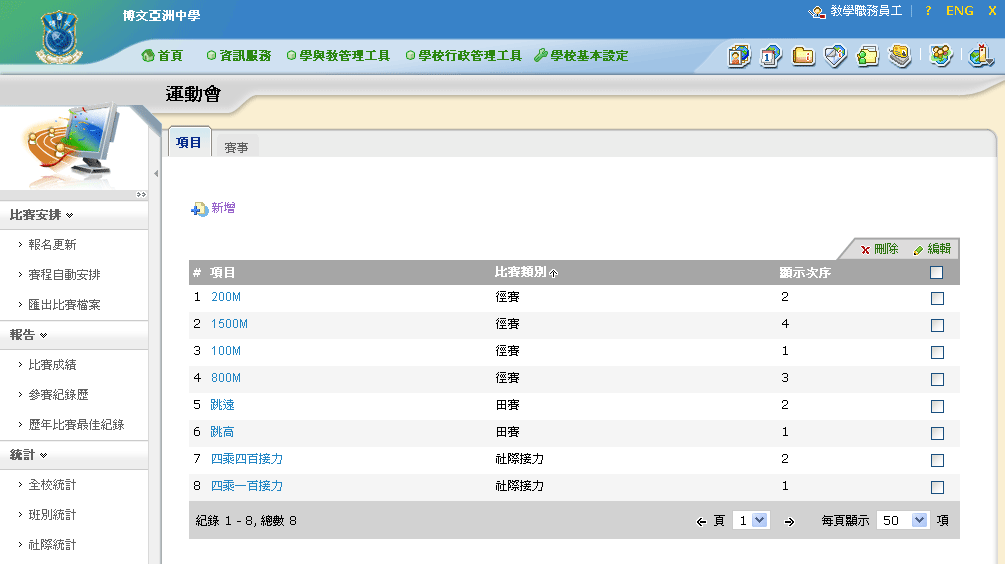Viewport: 1005px width, 564px height.
Task: Click the info folder icon in toolbar
Action: pos(803,56)
